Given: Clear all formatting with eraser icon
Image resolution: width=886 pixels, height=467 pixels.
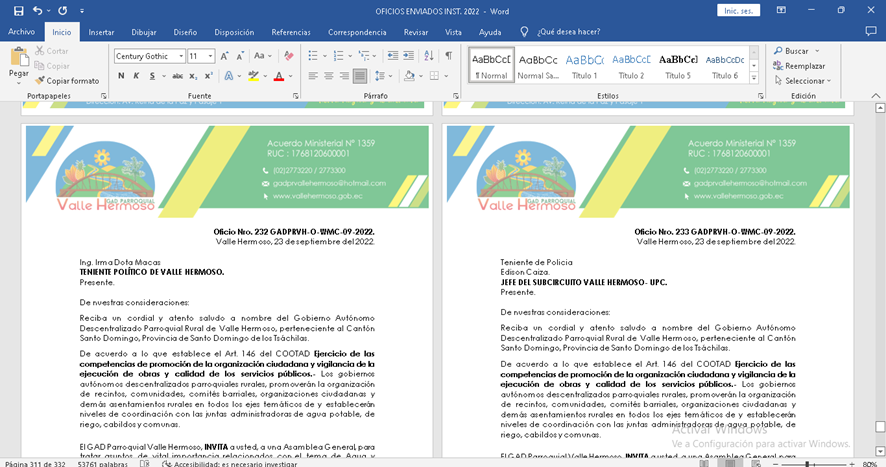Looking at the screenshot, I should (x=289, y=56).
